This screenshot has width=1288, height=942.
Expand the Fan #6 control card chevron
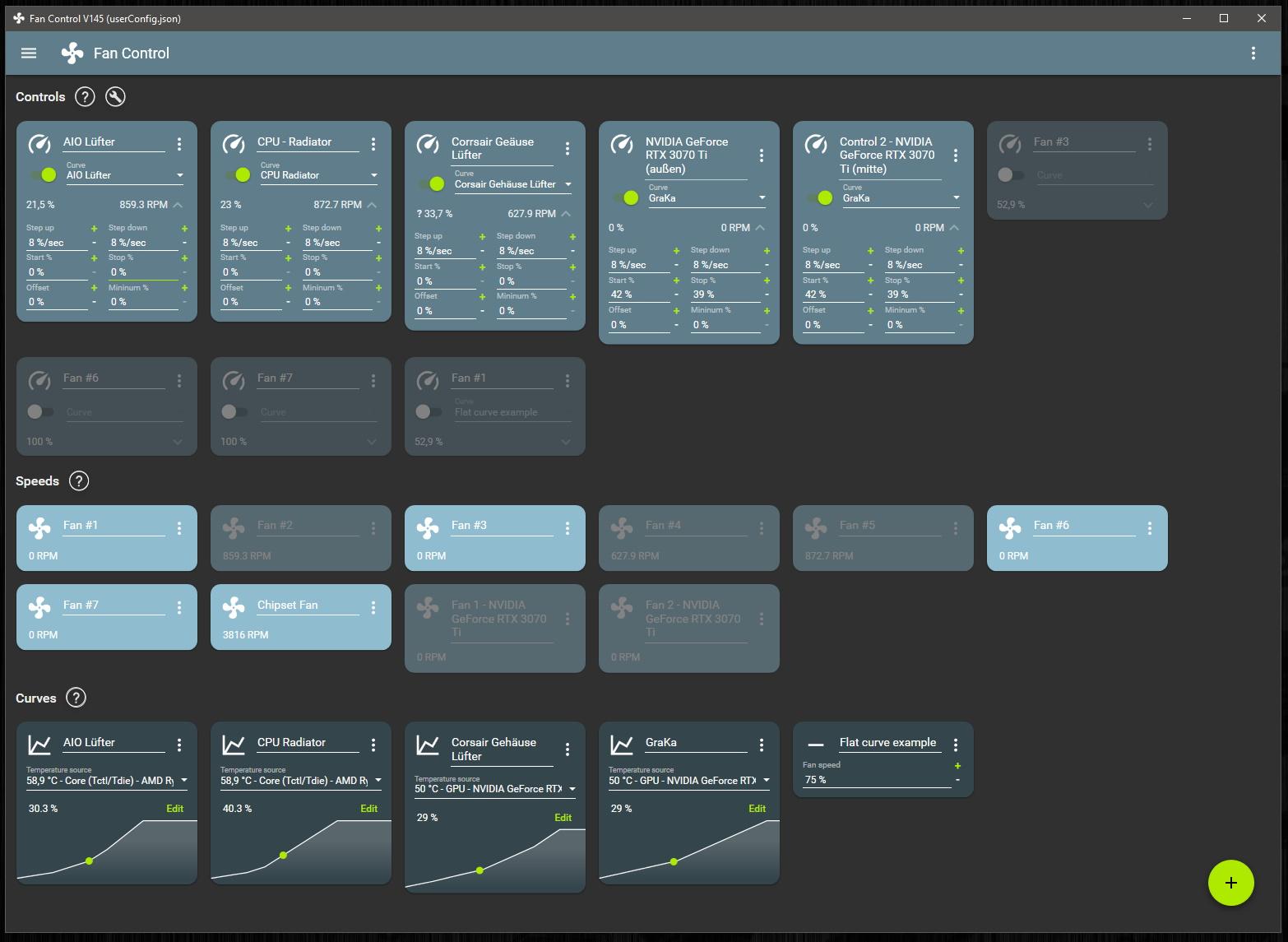178,442
